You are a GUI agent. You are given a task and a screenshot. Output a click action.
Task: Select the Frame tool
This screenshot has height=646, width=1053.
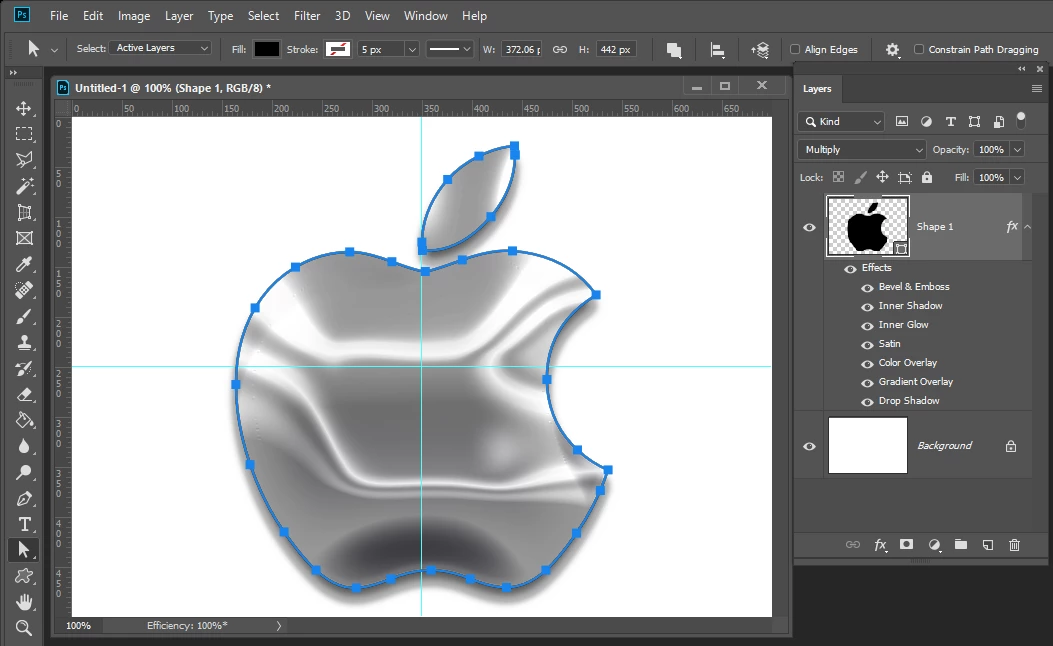point(24,238)
